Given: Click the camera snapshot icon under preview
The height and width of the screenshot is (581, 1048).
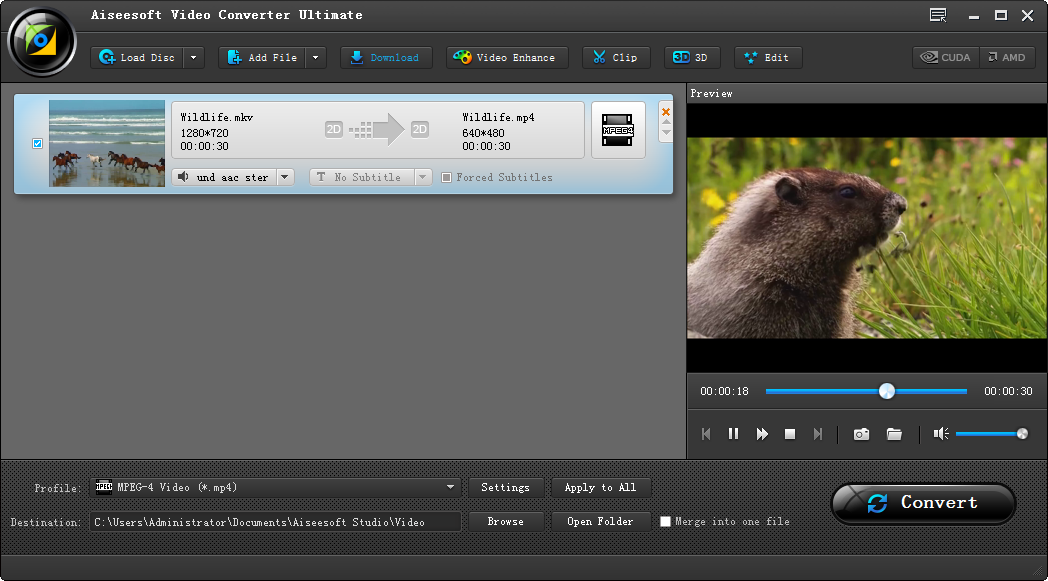Looking at the screenshot, I should 861,434.
